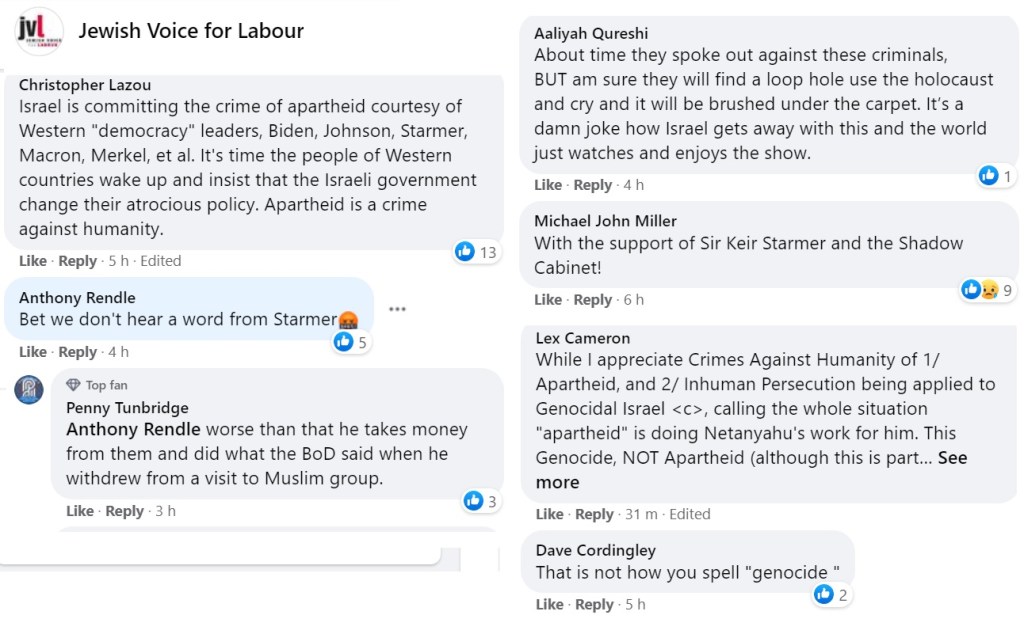Open the three-dot options on Anthony Rendle's comment
The width and height of the screenshot is (1024, 634).
tap(397, 309)
